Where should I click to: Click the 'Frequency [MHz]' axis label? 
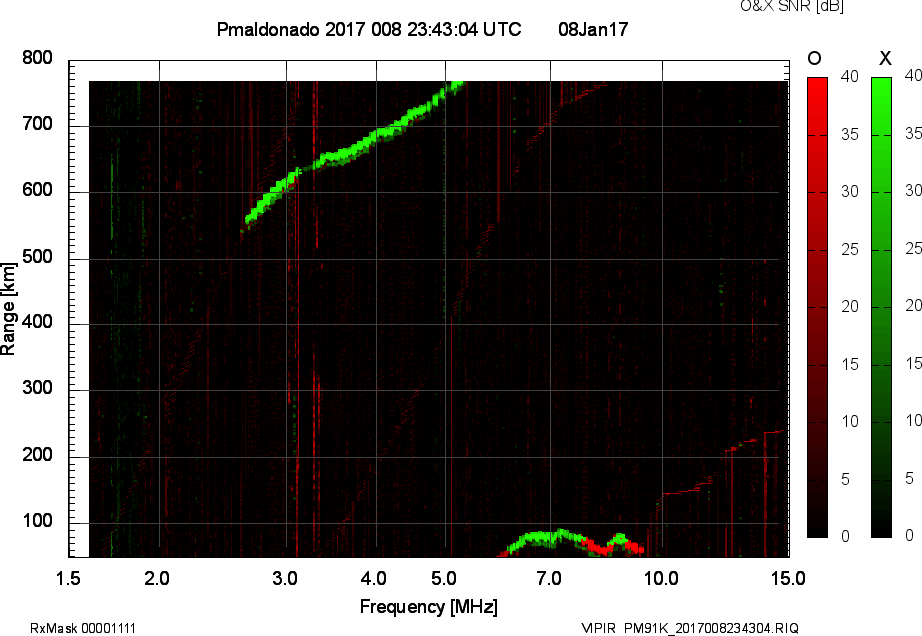[x=429, y=607]
